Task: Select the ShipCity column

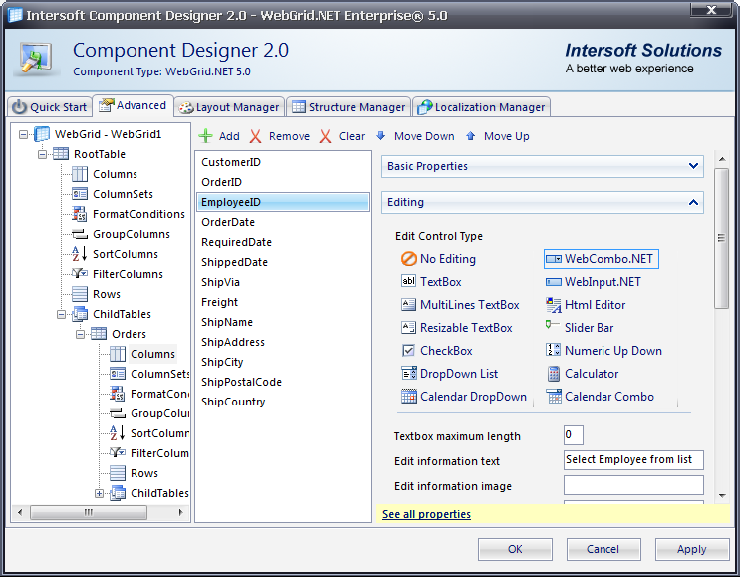Action: click(x=282, y=362)
